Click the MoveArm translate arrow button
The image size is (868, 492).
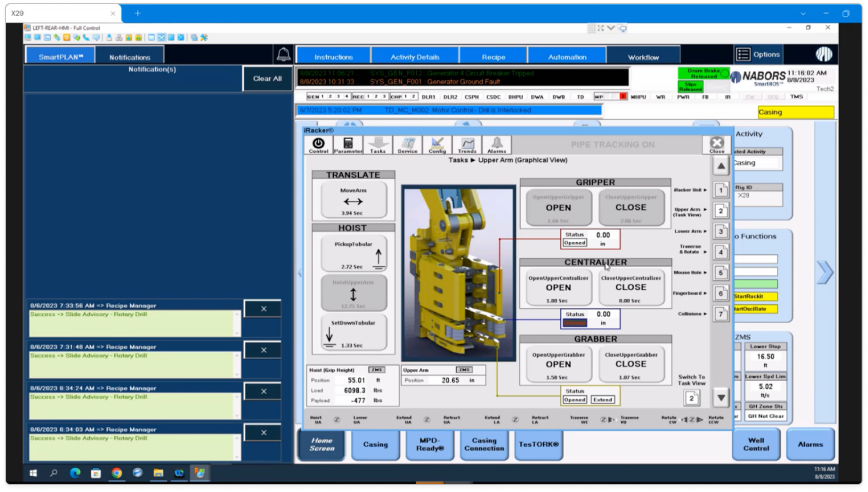[353, 200]
